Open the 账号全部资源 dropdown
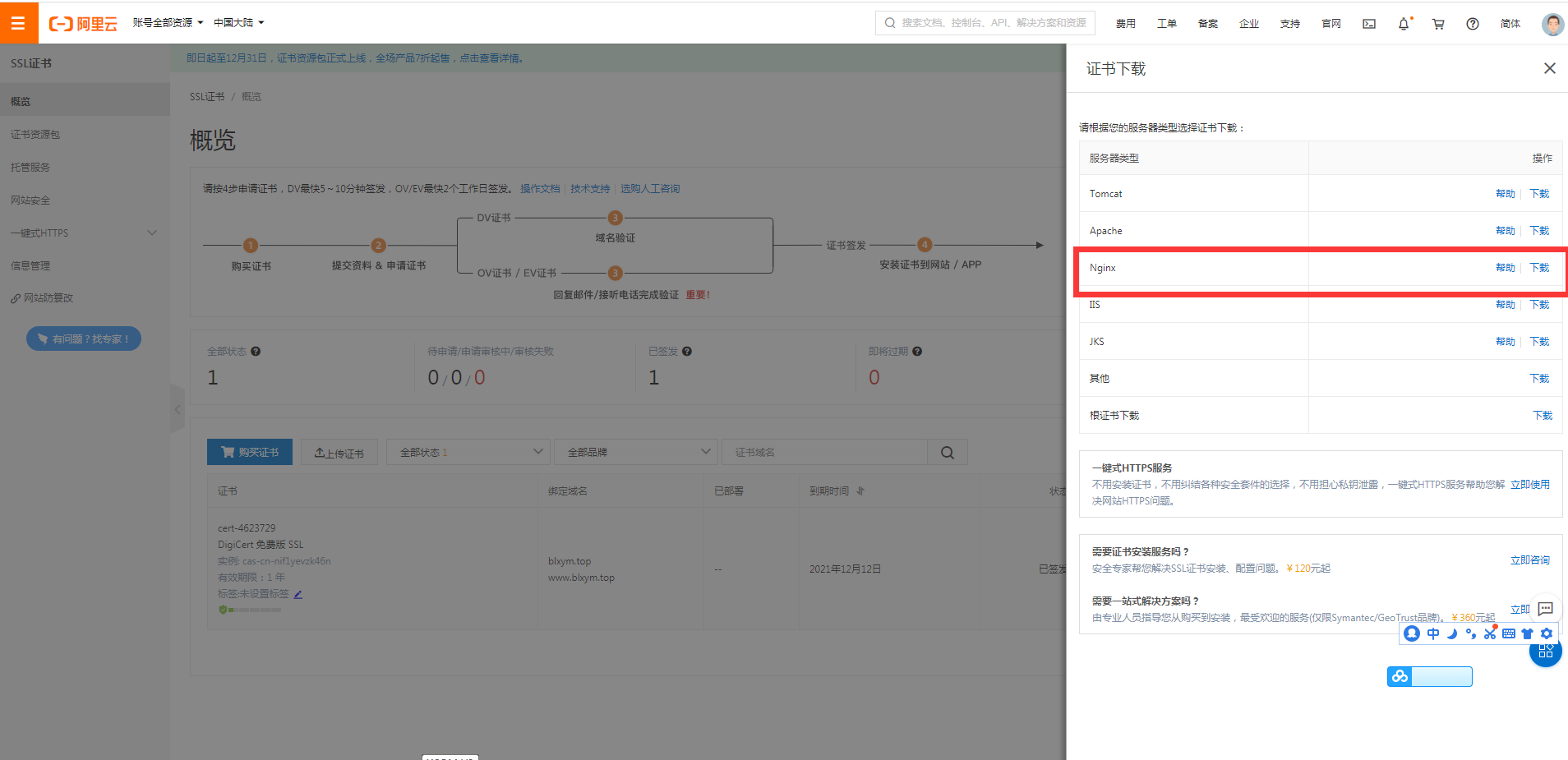The height and width of the screenshot is (760, 1568). (x=168, y=23)
